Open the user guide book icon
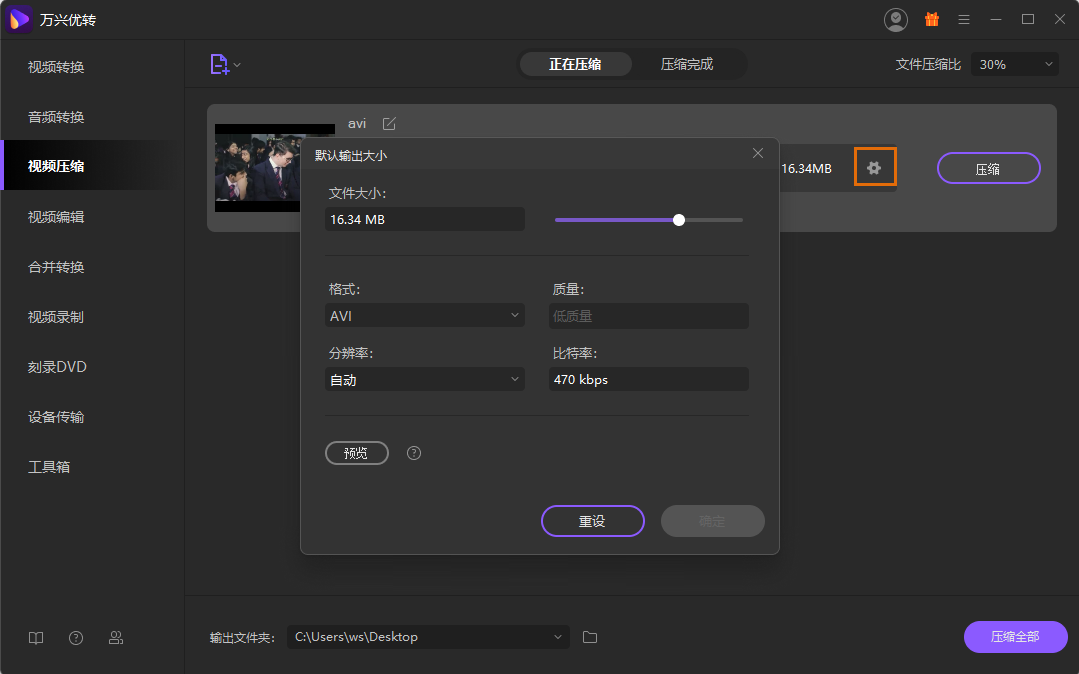The width and height of the screenshot is (1079, 674). pyautogui.click(x=36, y=638)
